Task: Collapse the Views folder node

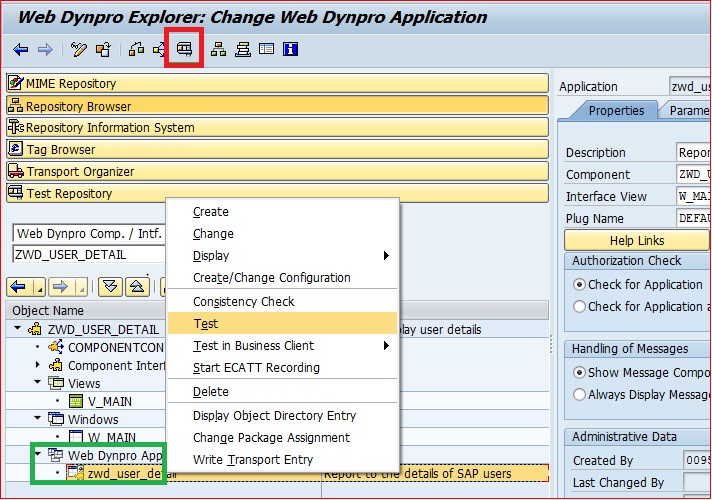Action: (38, 382)
